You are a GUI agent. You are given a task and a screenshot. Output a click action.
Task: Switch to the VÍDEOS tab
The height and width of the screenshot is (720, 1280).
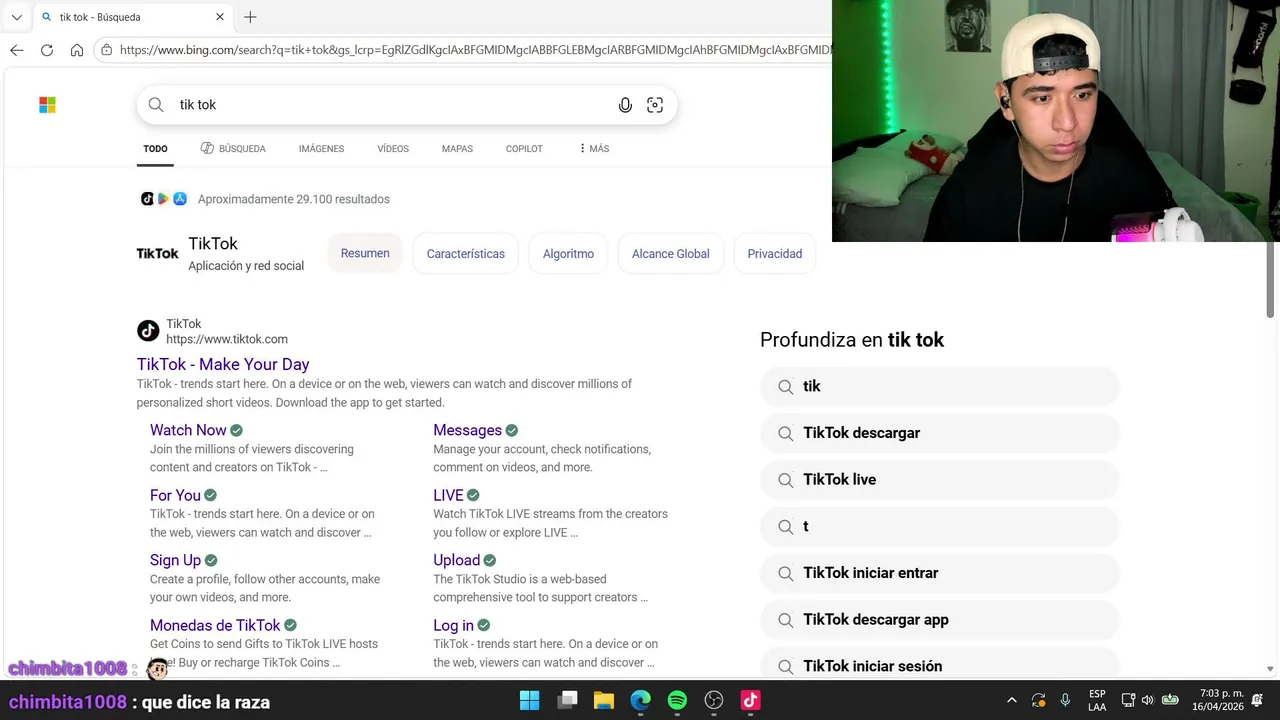point(393,149)
